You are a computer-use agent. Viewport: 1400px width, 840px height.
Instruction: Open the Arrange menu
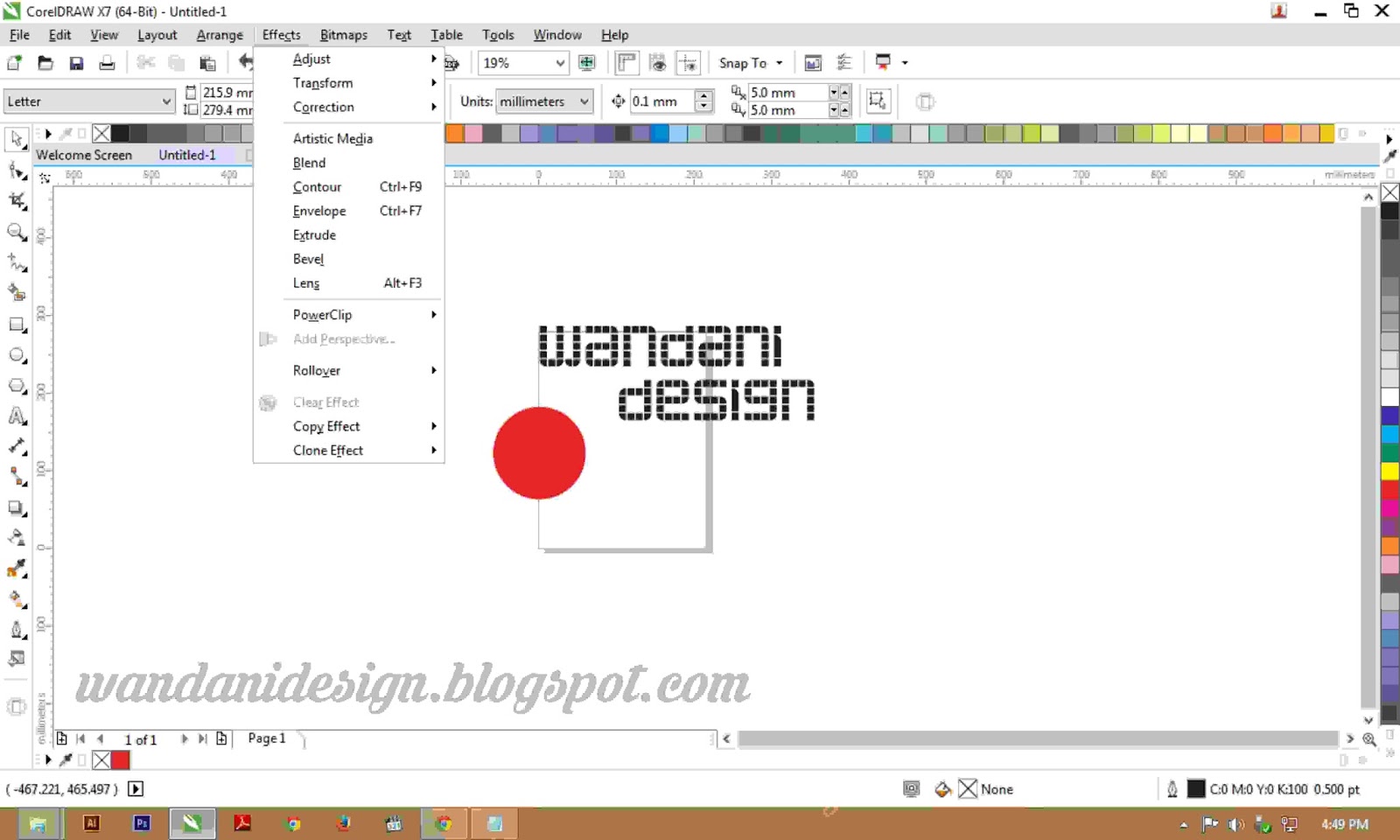tap(220, 35)
